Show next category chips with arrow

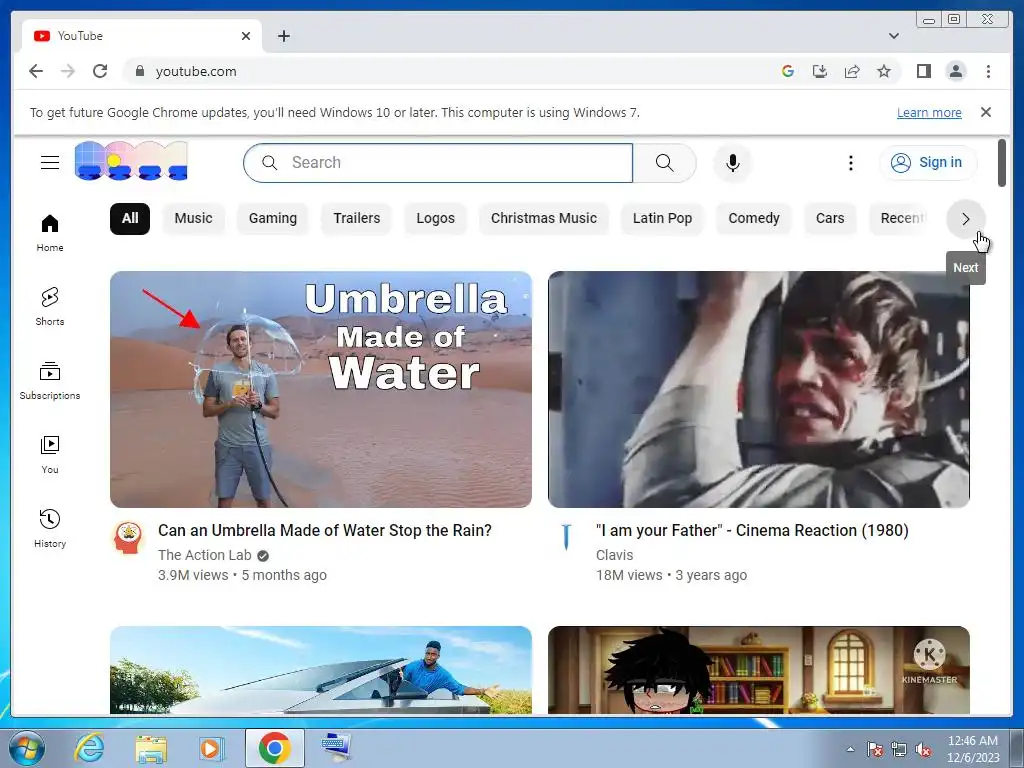tap(966, 219)
